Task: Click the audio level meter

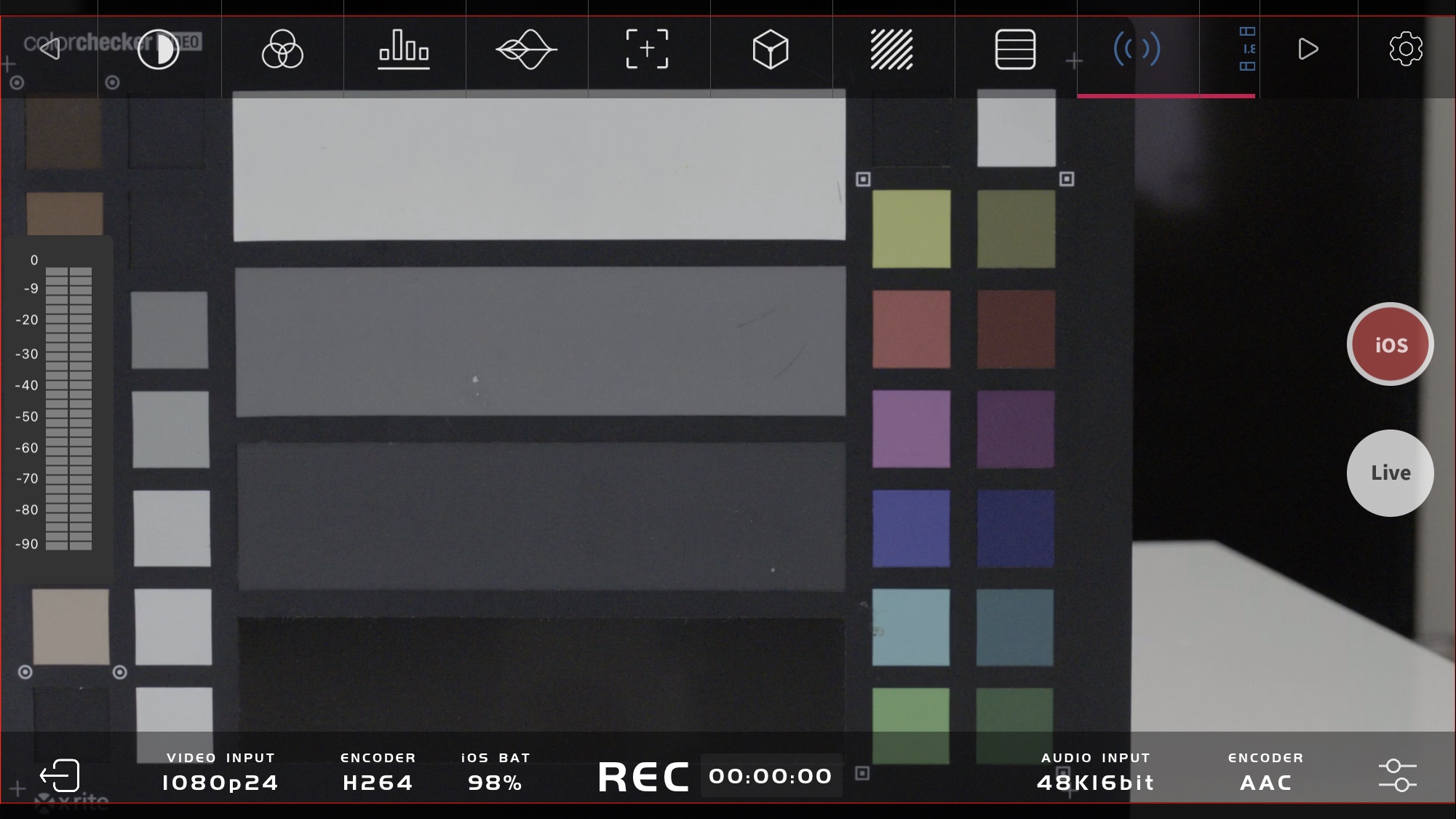Action: (68, 408)
